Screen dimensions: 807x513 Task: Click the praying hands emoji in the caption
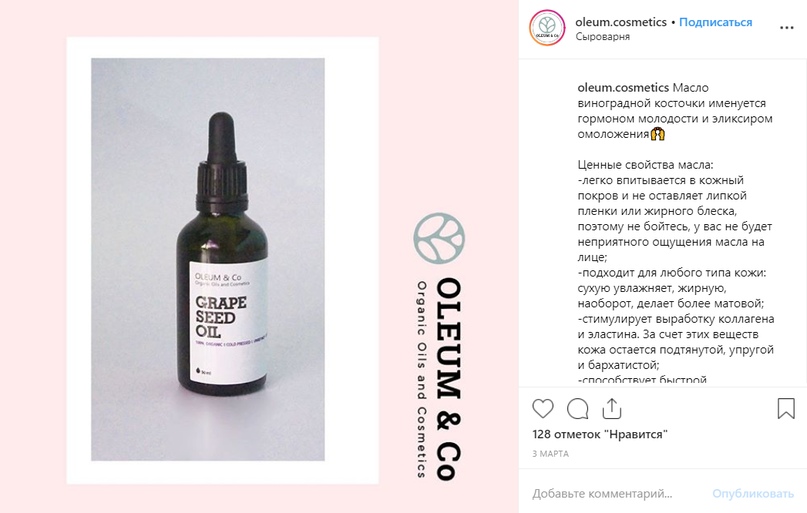coord(658,134)
